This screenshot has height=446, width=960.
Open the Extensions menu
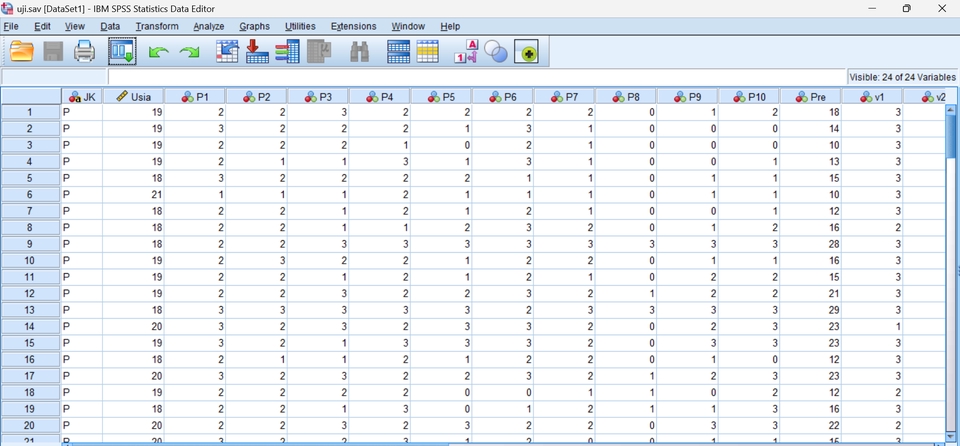(x=353, y=26)
